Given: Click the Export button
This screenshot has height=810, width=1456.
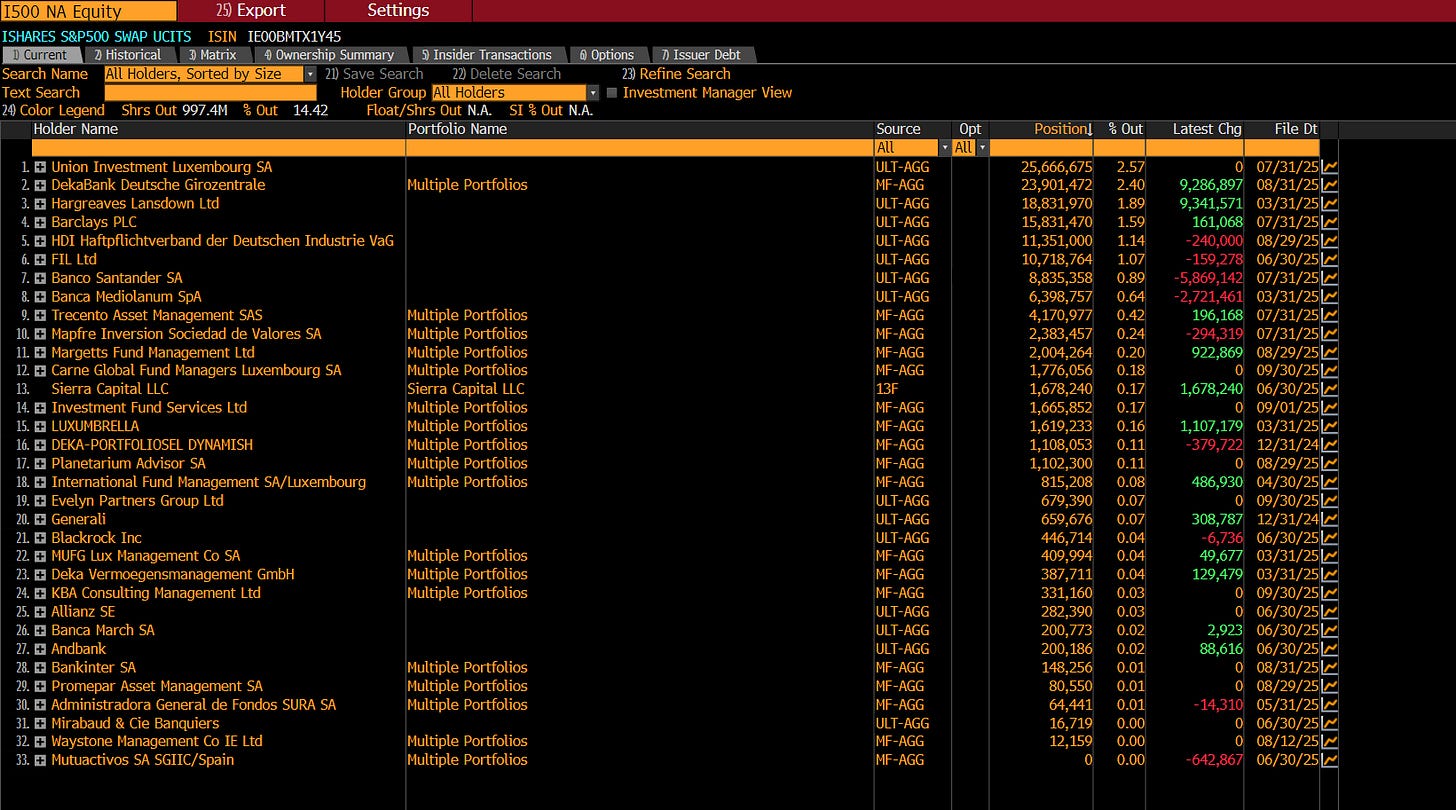Looking at the screenshot, I should 251,11.
